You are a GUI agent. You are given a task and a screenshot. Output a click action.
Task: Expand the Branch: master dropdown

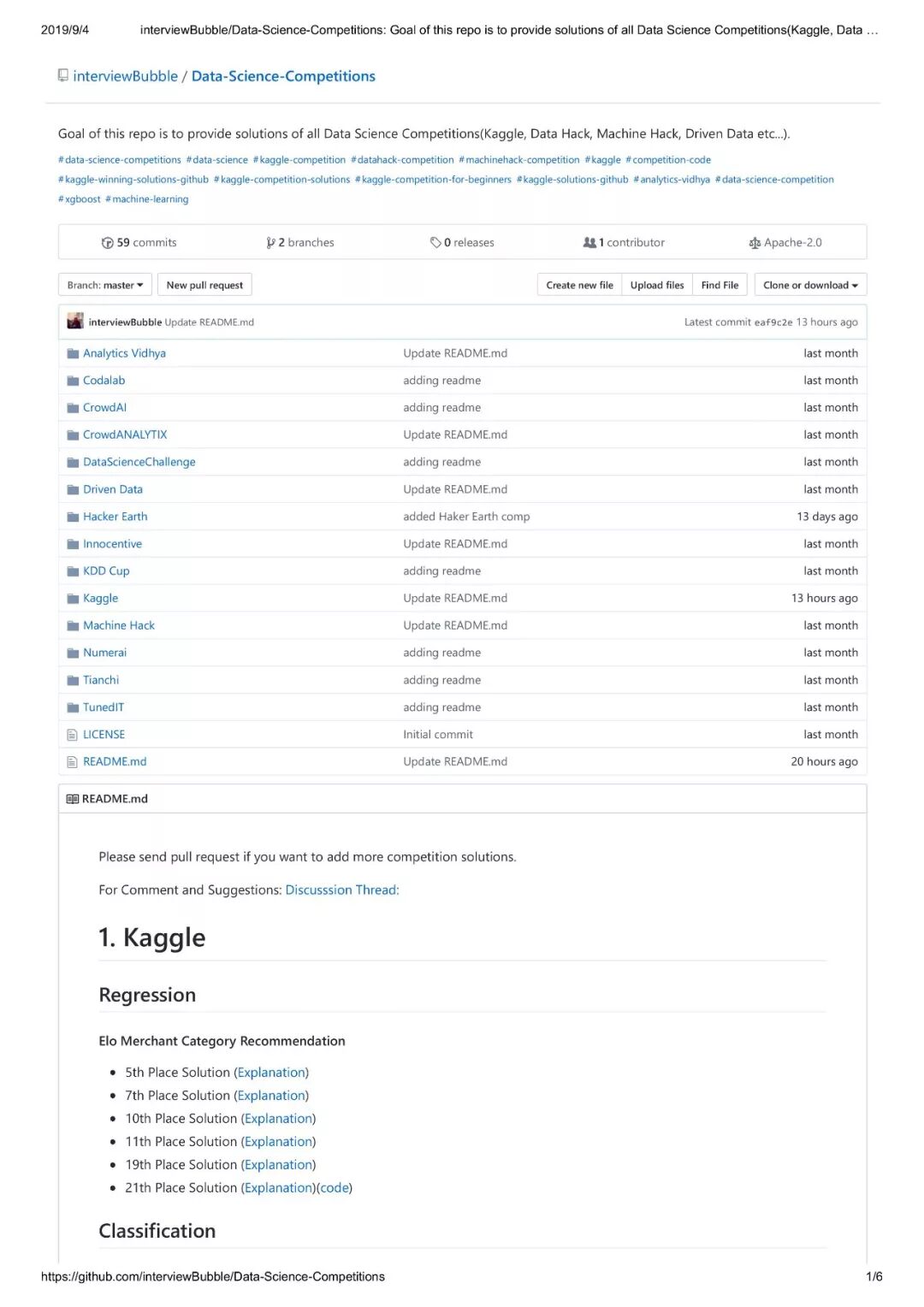click(x=105, y=285)
